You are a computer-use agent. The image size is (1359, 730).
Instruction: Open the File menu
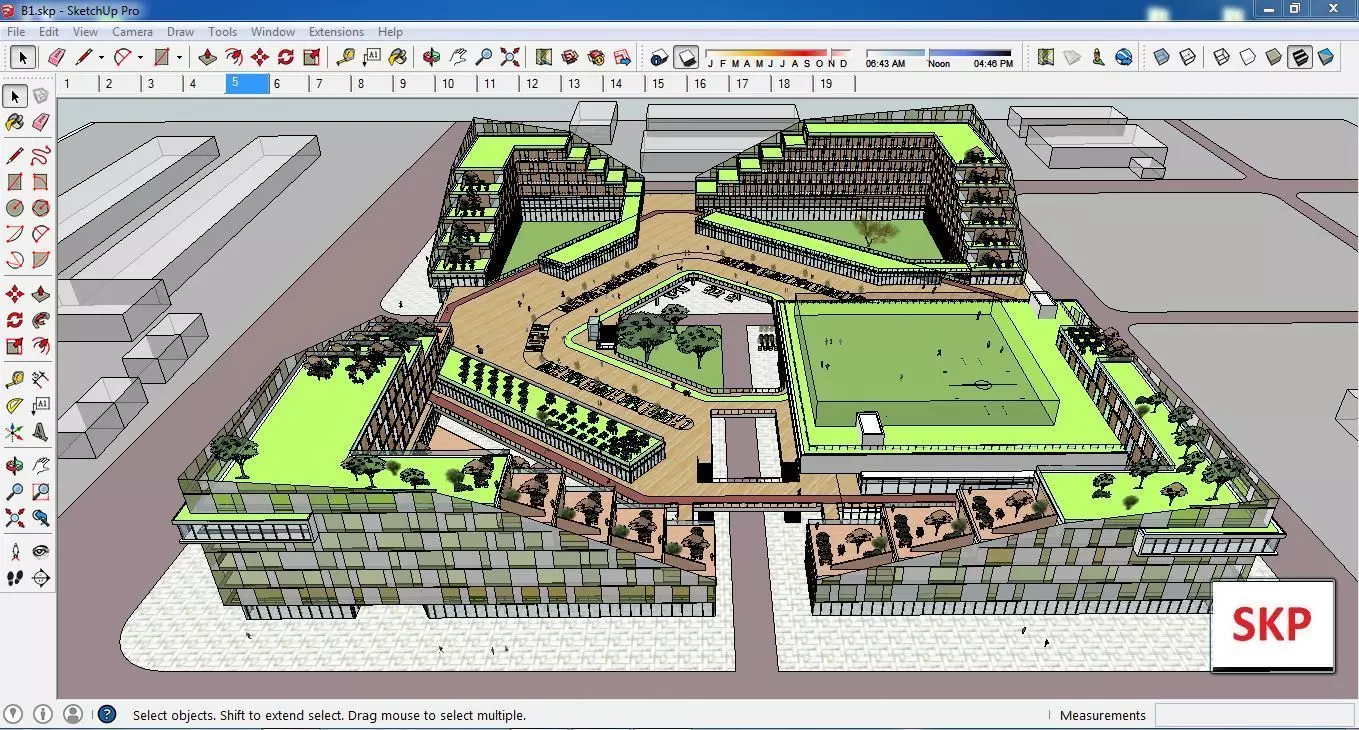(x=16, y=32)
